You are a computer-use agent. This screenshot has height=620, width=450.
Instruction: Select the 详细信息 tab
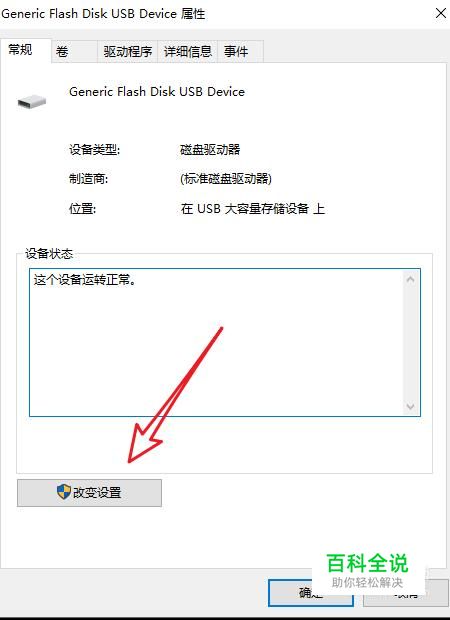point(188,51)
